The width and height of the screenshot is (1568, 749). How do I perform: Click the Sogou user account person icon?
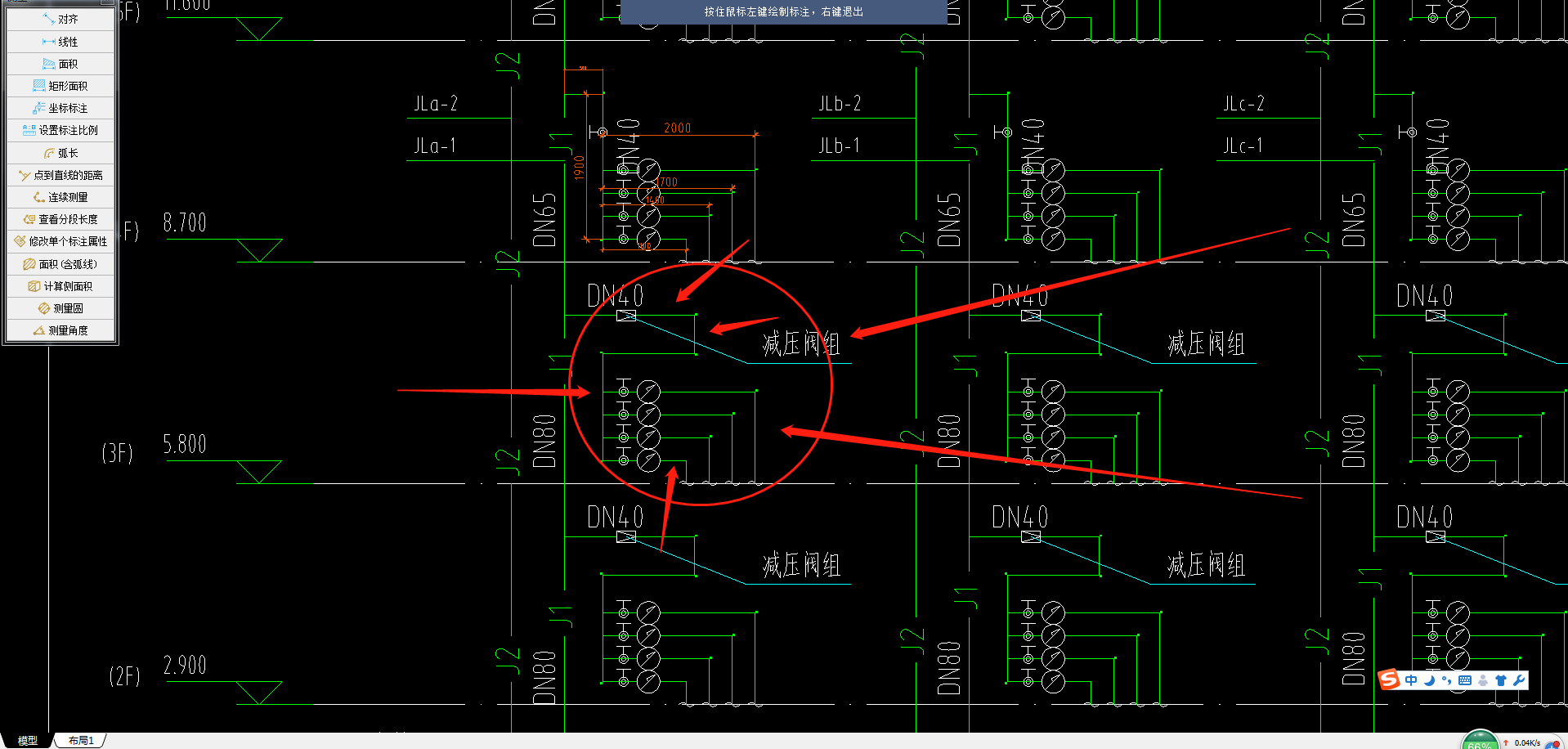tap(1483, 680)
